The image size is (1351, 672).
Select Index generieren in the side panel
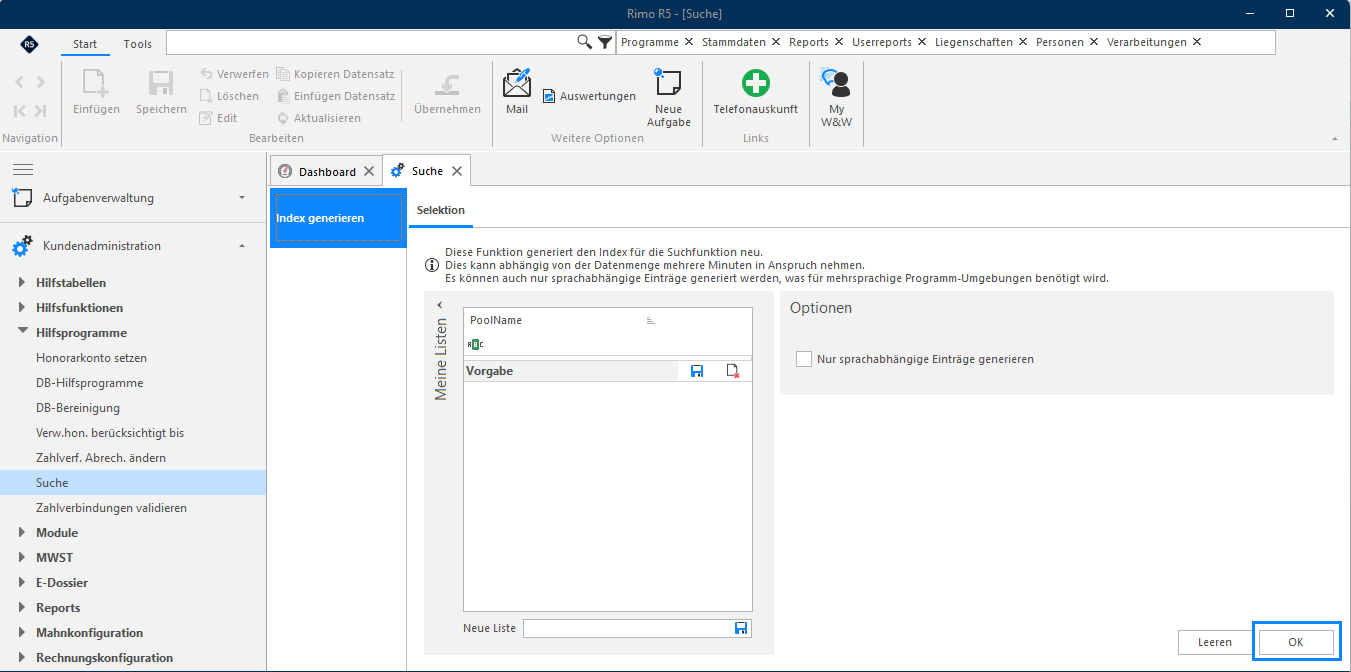pos(338,218)
